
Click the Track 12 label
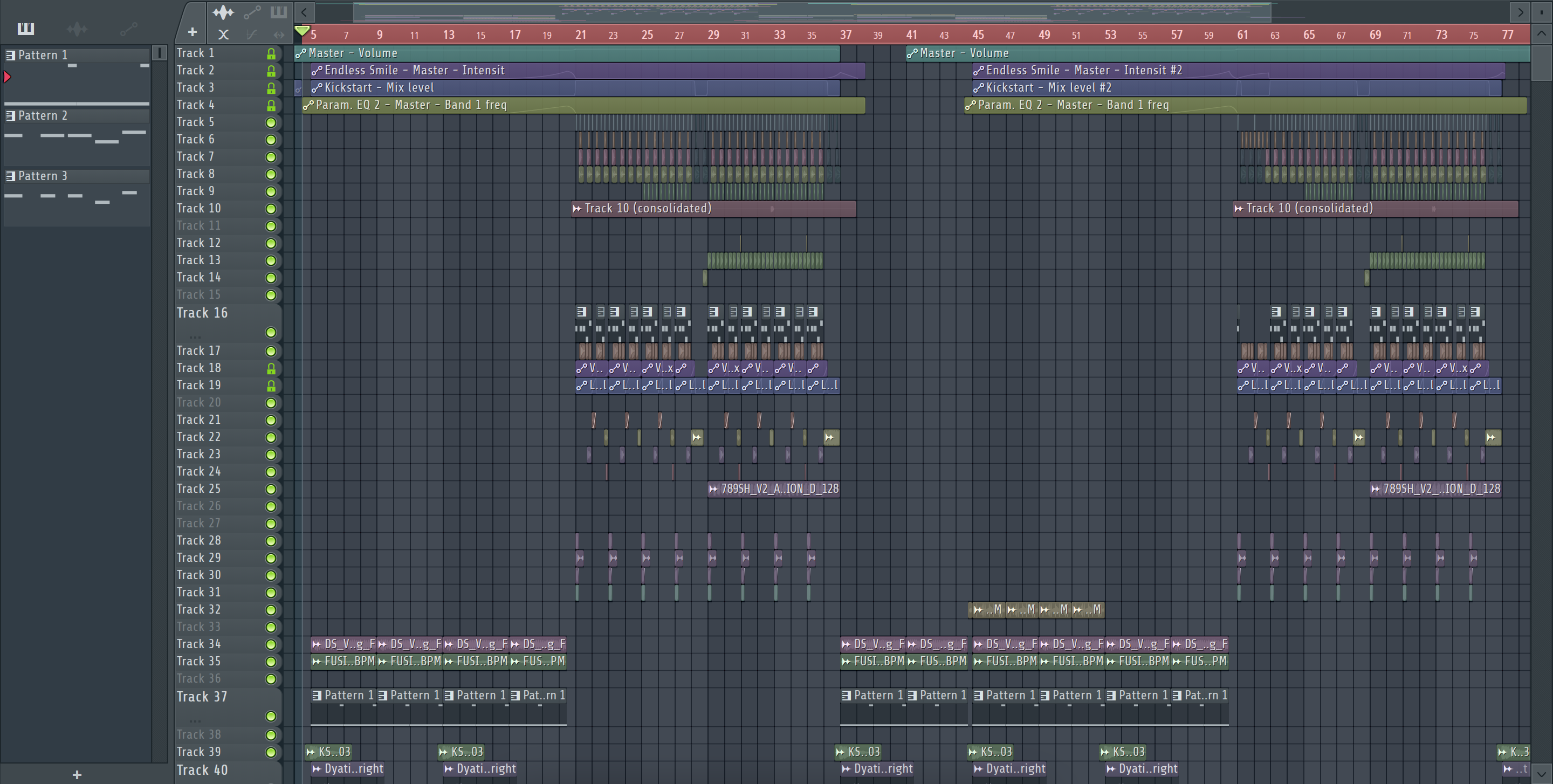198,243
